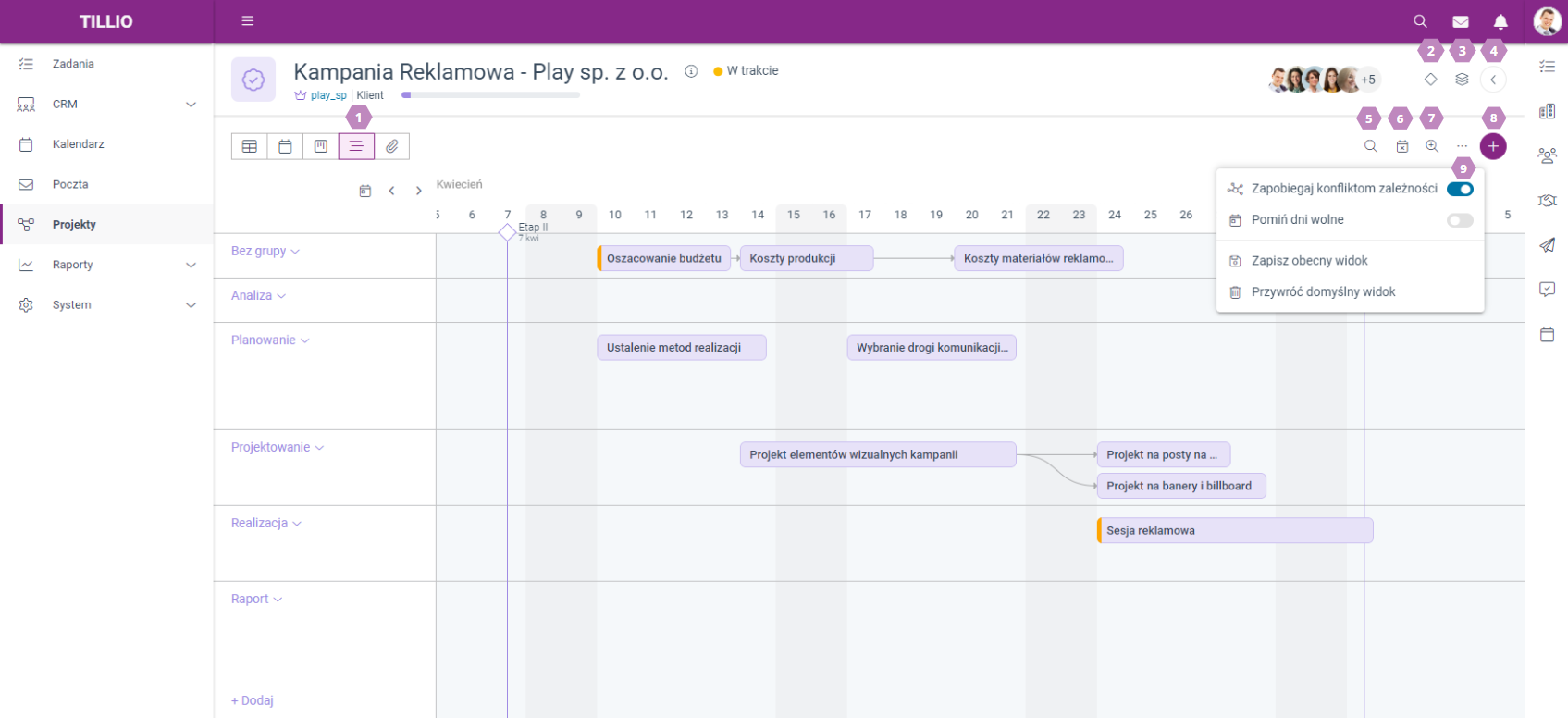Click the milestone diamond icon near avatars
This screenshot has width=1568, height=718.
[x=1430, y=80]
